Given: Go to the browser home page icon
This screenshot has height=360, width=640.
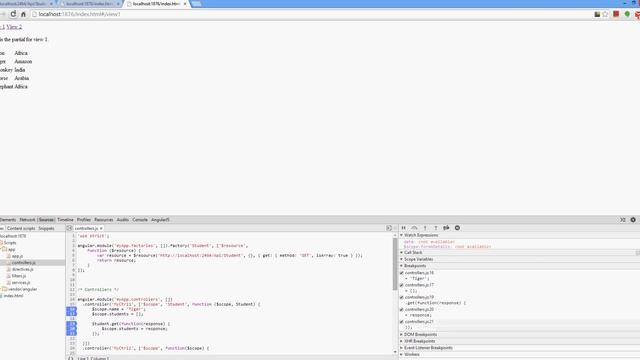Looking at the screenshot, I should (x=23, y=14).
